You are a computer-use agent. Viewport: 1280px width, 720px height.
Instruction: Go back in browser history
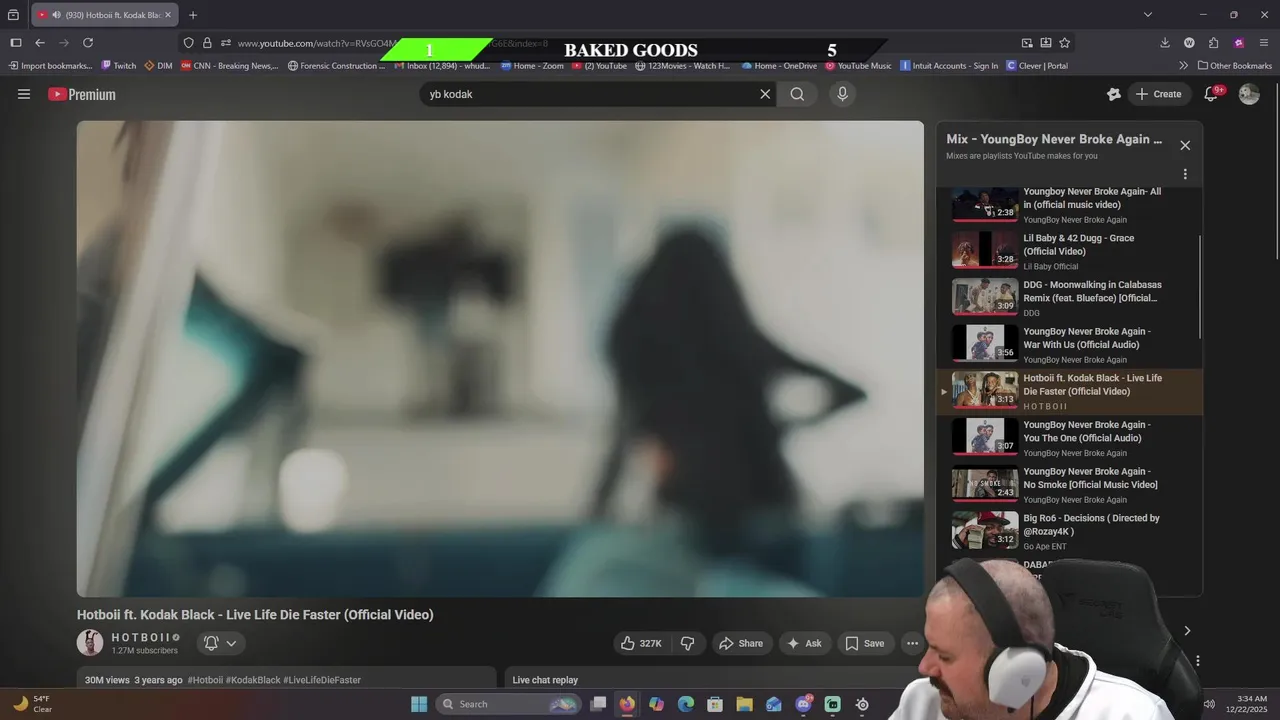(40, 43)
